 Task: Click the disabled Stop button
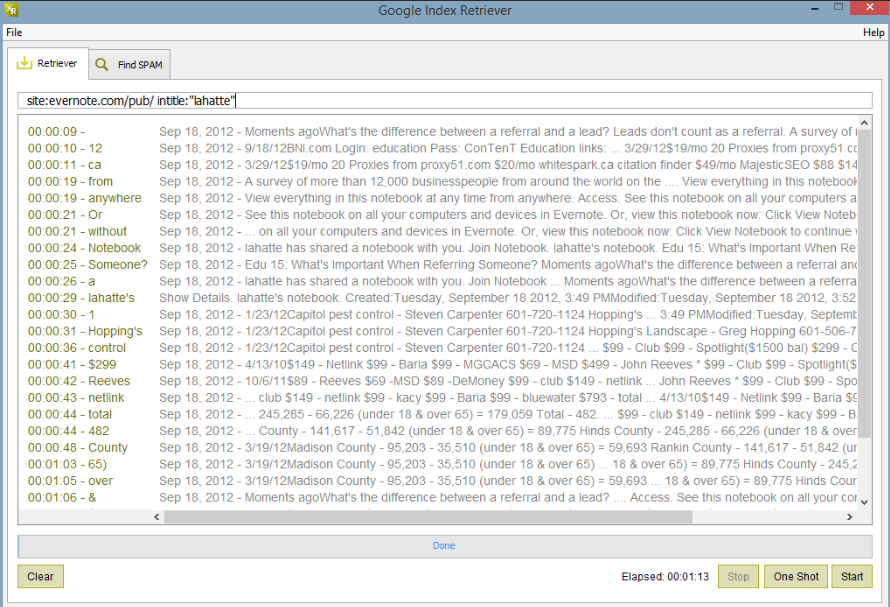pos(738,576)
